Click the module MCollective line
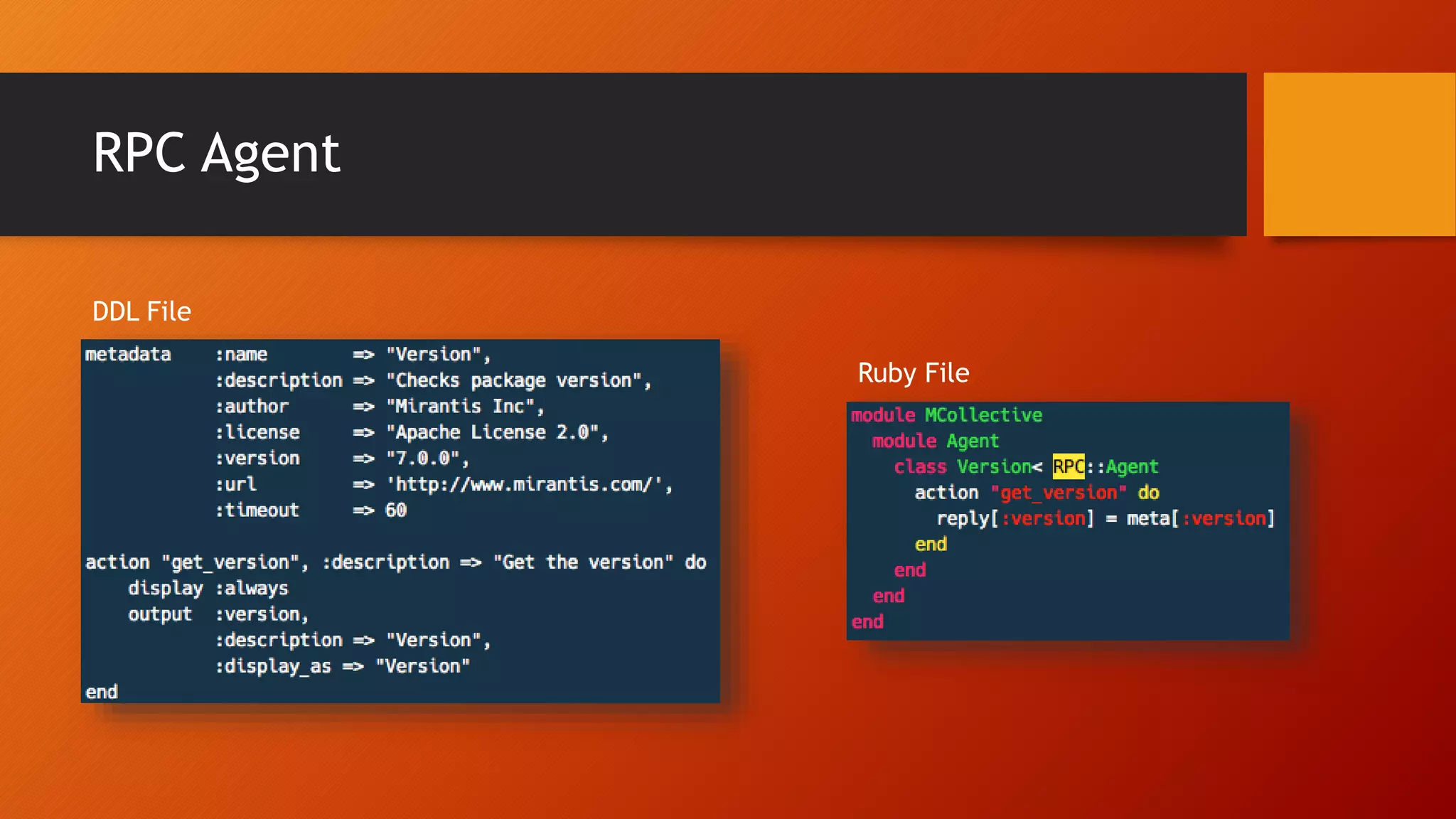Image resolution: width=1456 pixels, height=819 pixels. click(946, 415)
